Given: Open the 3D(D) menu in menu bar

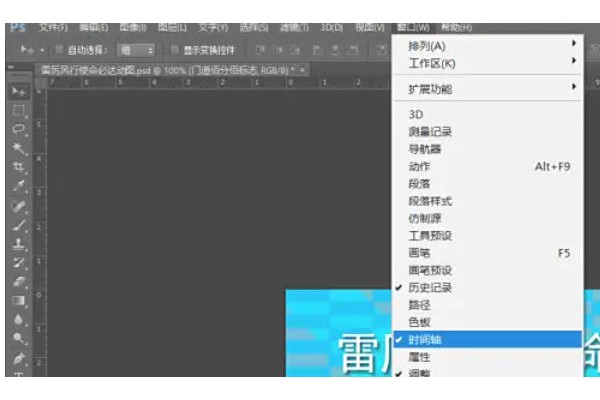Looking at the screenshot, I should click(x=331, y=28).
